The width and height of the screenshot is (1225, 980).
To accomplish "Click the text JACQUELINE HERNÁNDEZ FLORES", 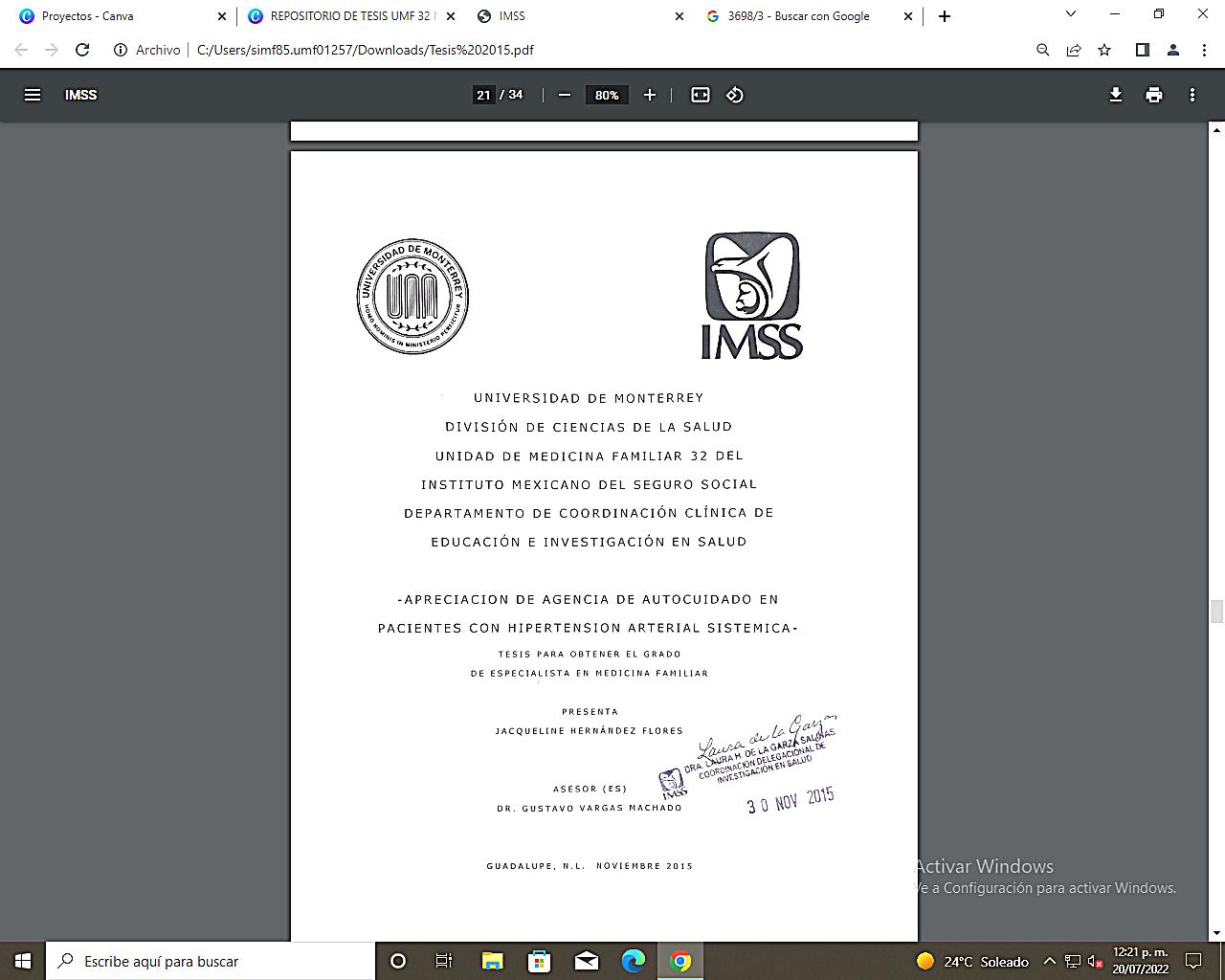I will tap(590, 731).
